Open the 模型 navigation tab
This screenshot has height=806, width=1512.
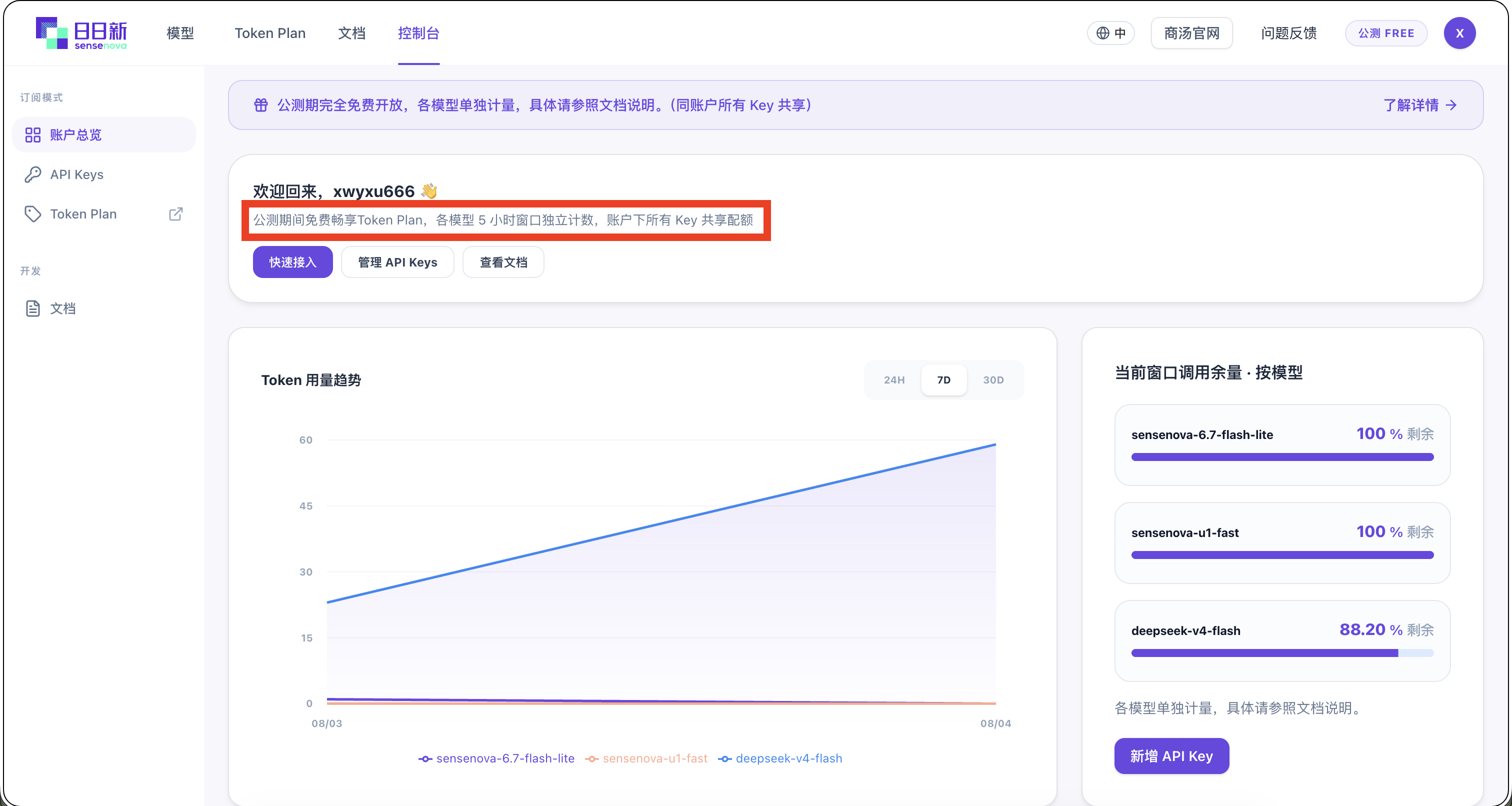[180, 33]
